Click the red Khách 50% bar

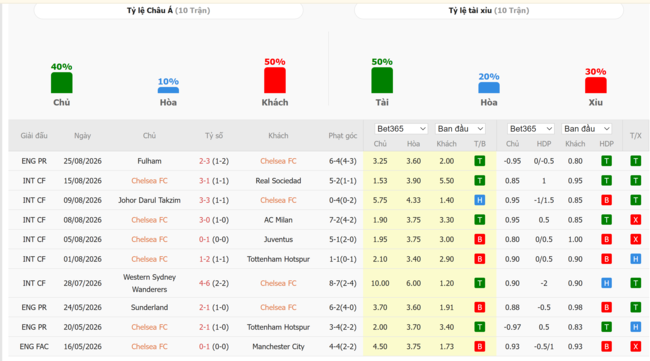tap(275, 80)
